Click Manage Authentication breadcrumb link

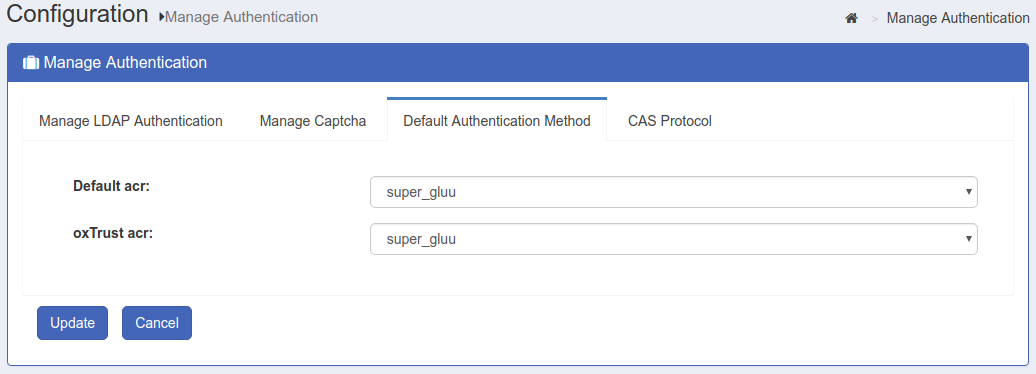tap(957, 19)
